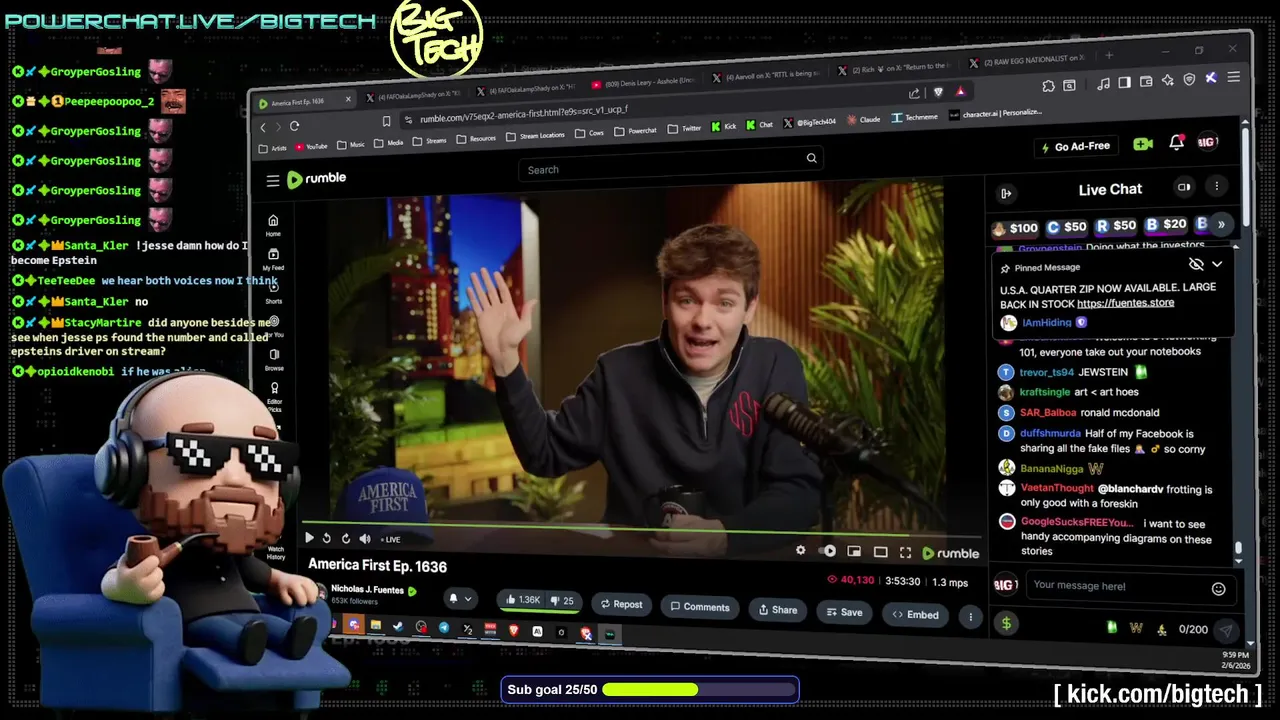Open notification bell dropdown for Nicholas J. Fuentes
Viewport: 1280px width, 720px height.
point(459,599)
